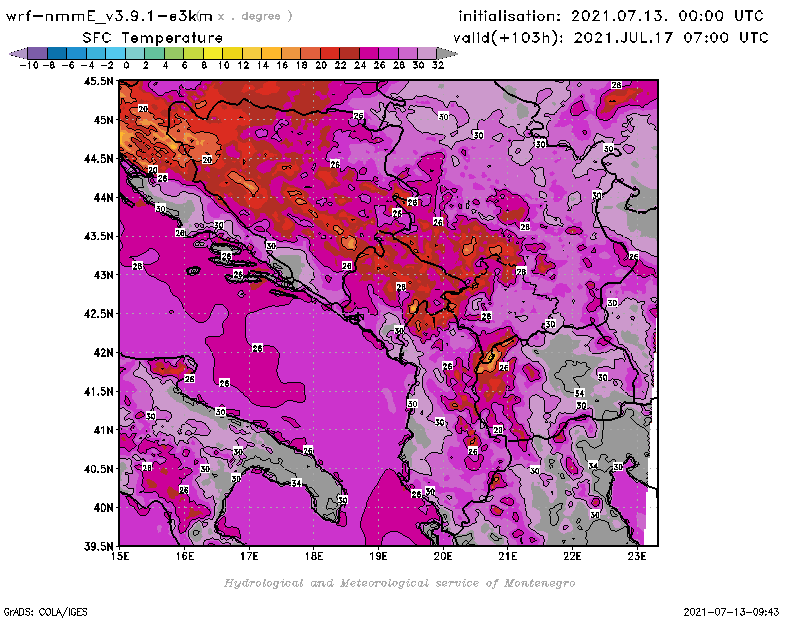This screenshot has height=618, width=800.
Task: Click the "32" color scale label
Action: [x=438, y=65]
